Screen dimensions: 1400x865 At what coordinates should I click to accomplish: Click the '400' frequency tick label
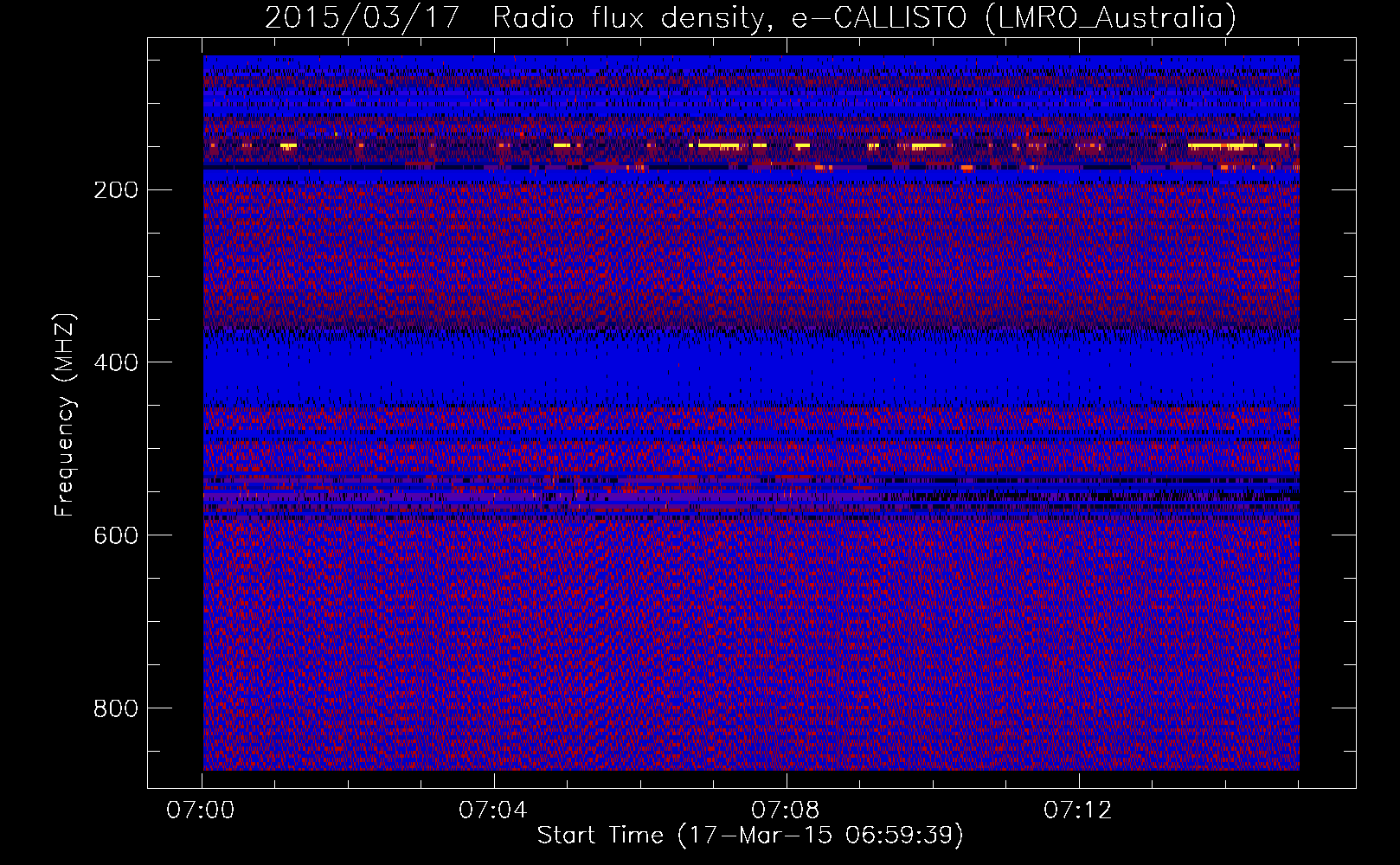[114, 362]
